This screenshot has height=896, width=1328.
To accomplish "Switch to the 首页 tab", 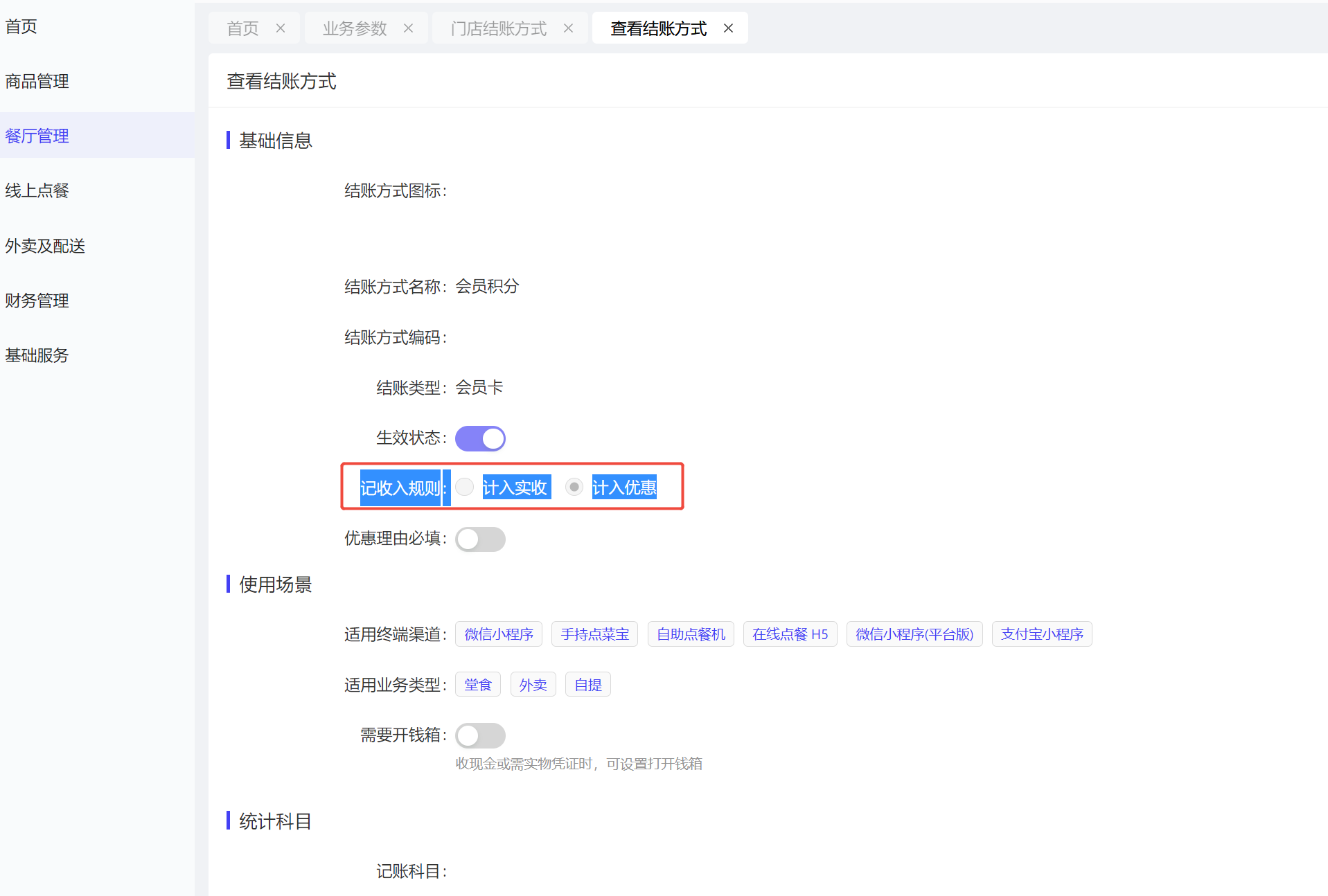I will [x=242, y=28].
